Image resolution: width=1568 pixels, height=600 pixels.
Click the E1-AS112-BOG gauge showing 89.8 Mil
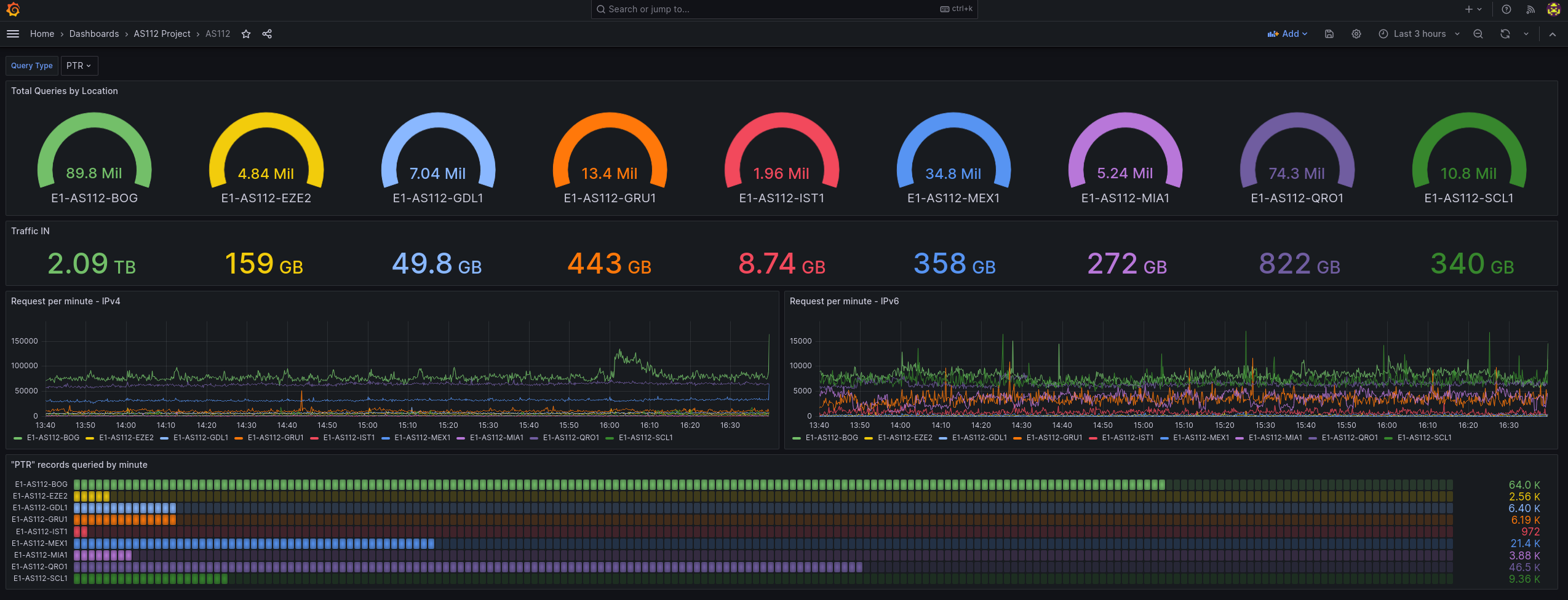pos(94,151)
